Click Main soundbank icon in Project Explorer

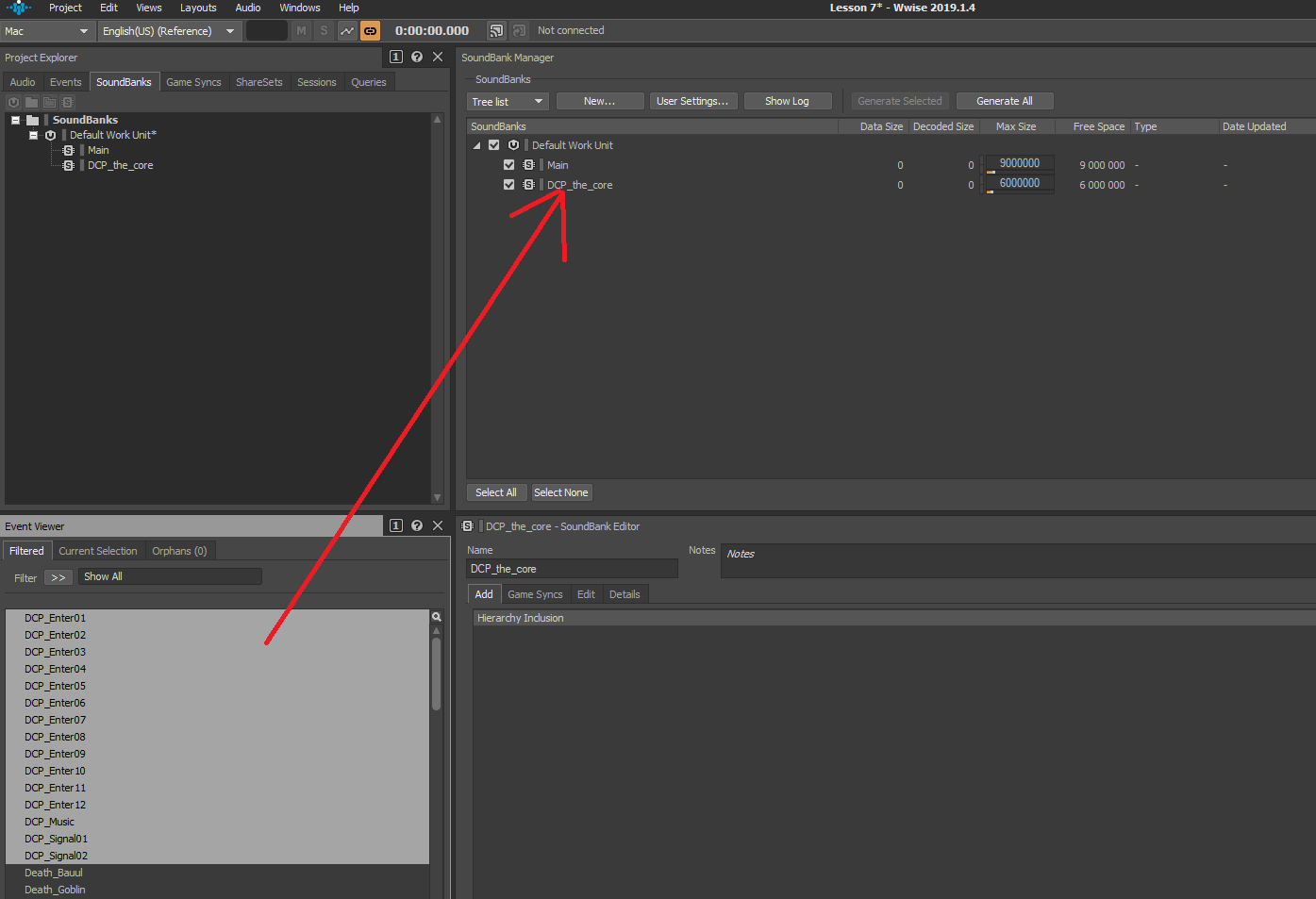(68, 150)
